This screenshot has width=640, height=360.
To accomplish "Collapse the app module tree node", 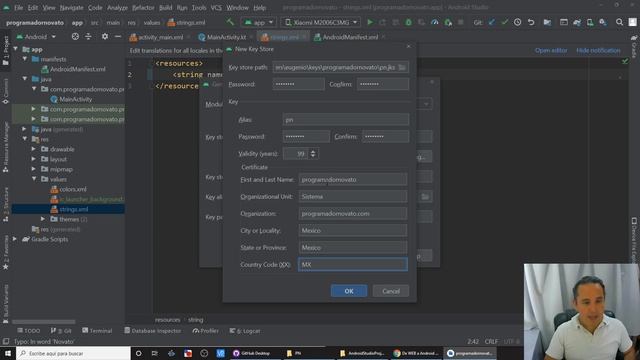I will 16,49.
